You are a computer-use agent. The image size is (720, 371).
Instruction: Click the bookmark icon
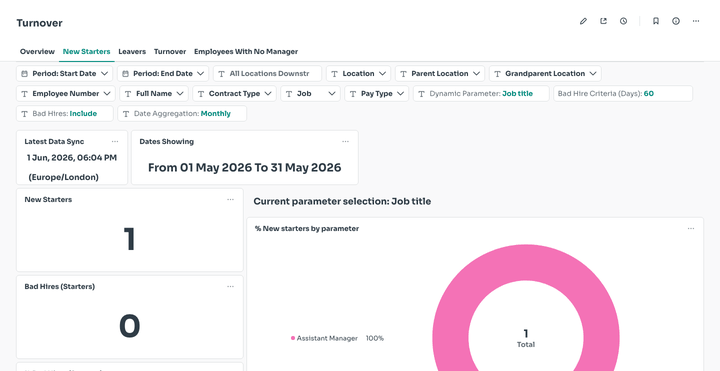click(x=656, y=21)
